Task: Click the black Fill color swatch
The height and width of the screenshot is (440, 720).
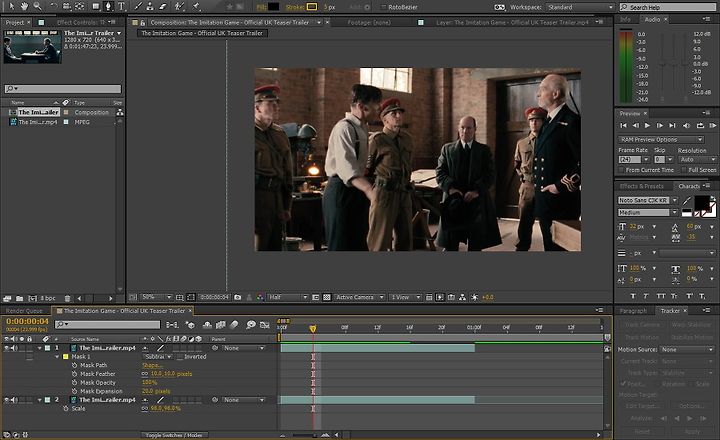Action: pos(274,7)
